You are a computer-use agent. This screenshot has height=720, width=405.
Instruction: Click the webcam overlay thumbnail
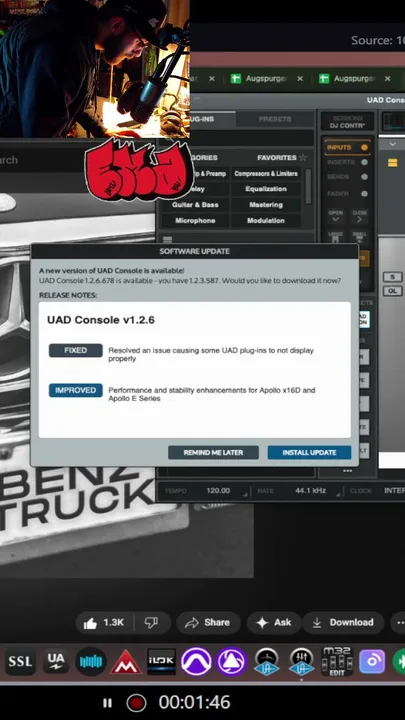[x=95, y=69]
